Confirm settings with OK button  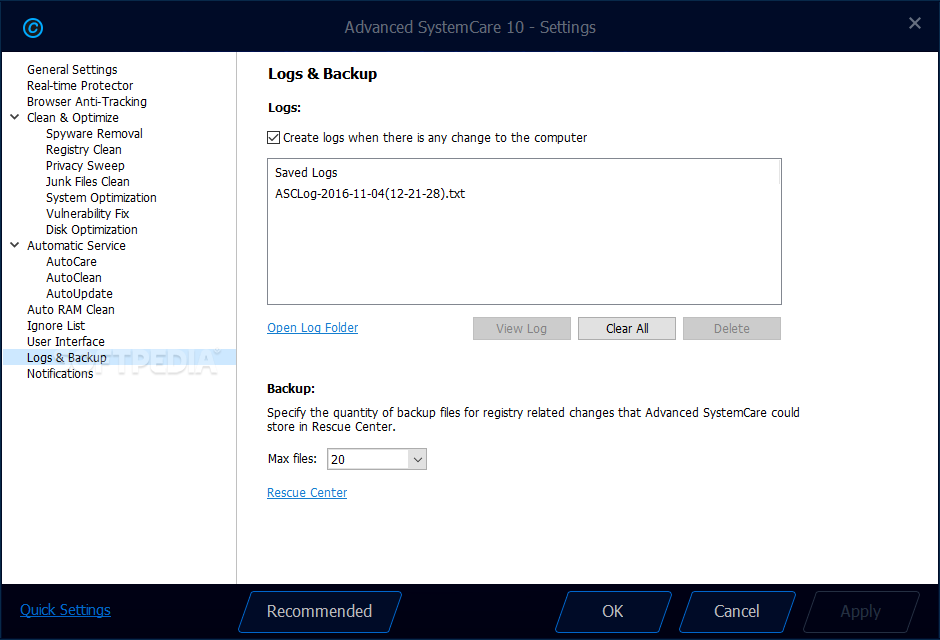tap(613, 612)
